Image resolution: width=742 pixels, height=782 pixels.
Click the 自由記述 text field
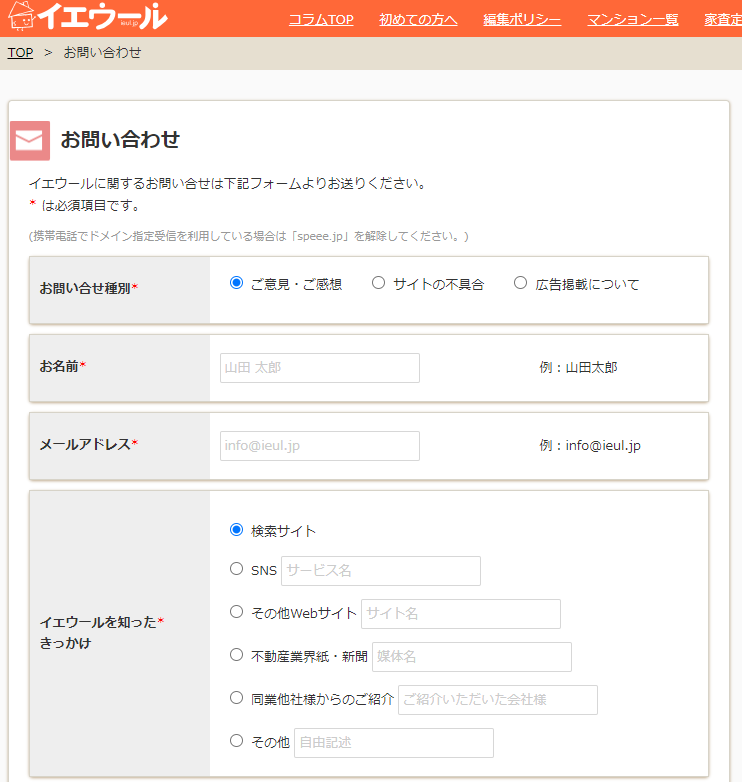pyautogui.click(x=394, y=743)
